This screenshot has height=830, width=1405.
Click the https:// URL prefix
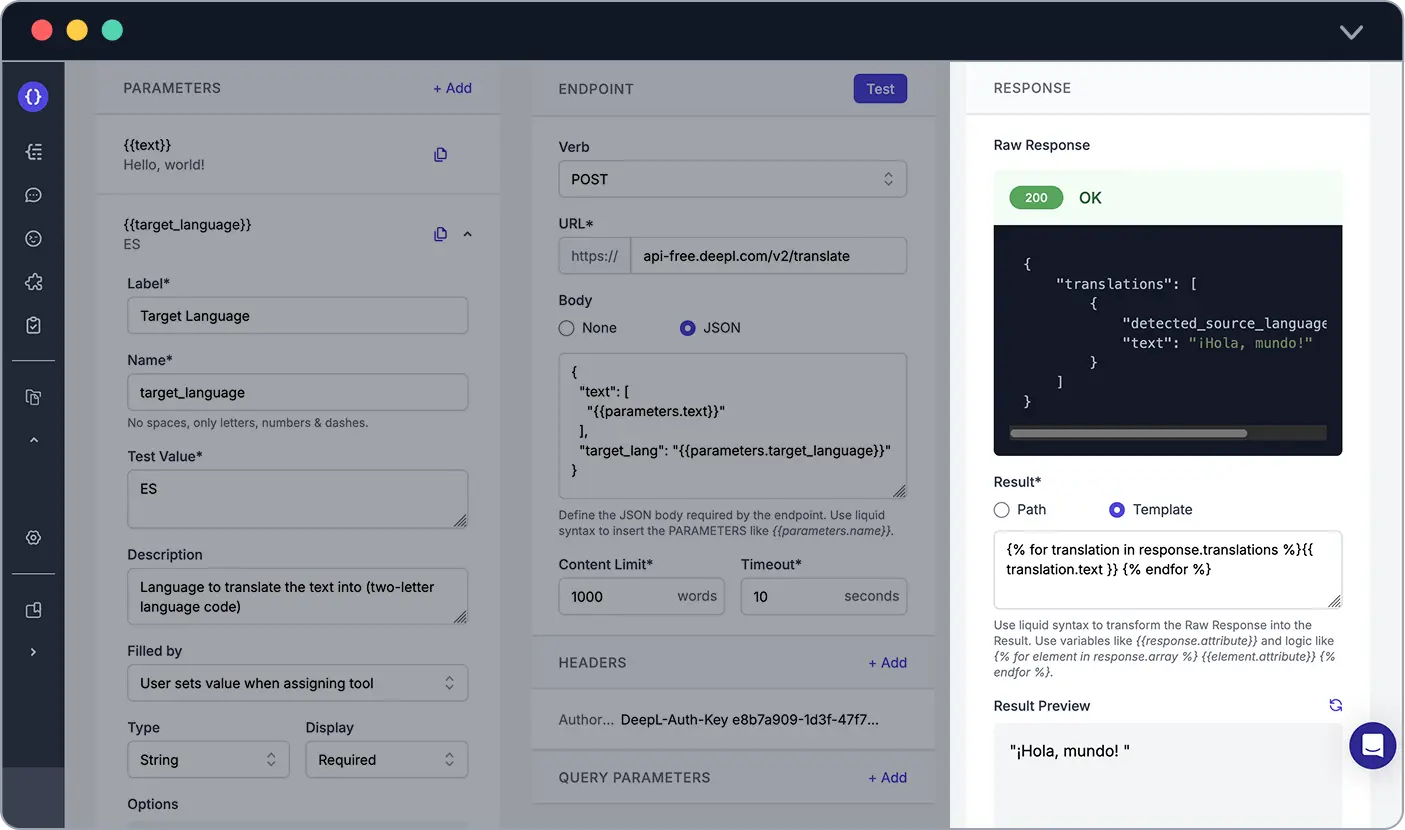(x=594, y=256)
